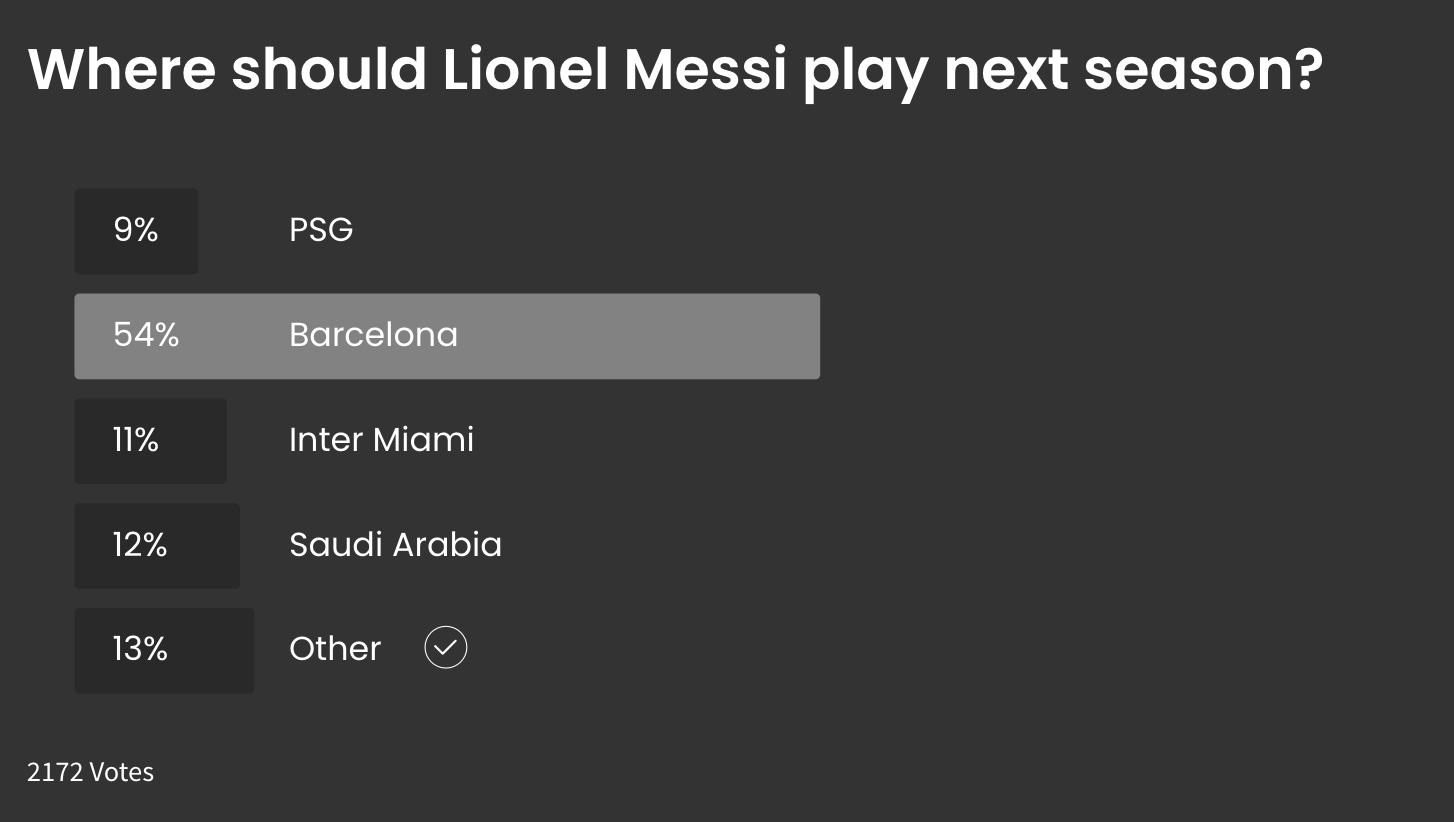Click the 9% label on the PSG bar
This screenshot has height=822, width=1454.
(x=135, y=230)
